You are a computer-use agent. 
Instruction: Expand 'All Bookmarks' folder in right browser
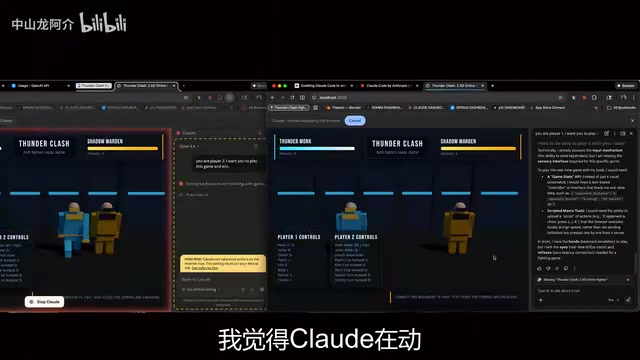pos(621,108)
